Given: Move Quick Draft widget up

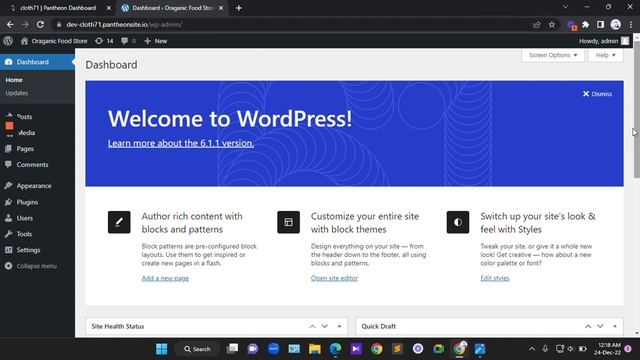Looking at the screenshot, I should tap(588, 326).
